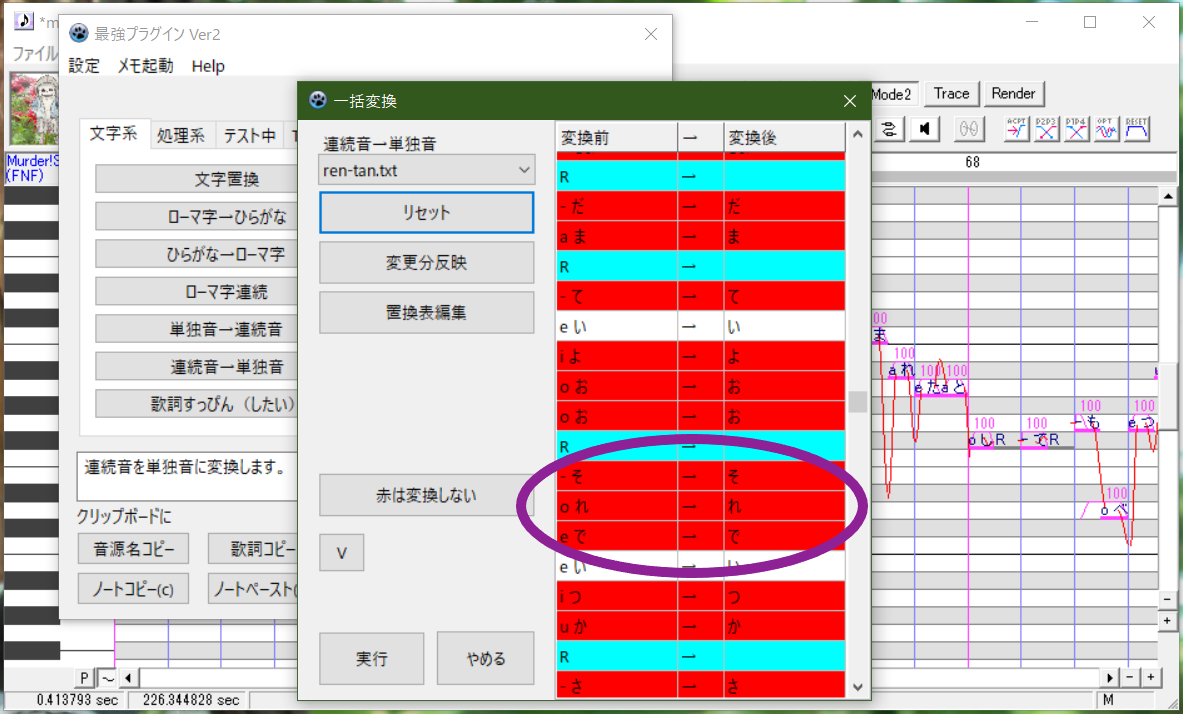Expand the ~ control near the bottom left
Screen dimensions: 1183x714
pos(108,677)
